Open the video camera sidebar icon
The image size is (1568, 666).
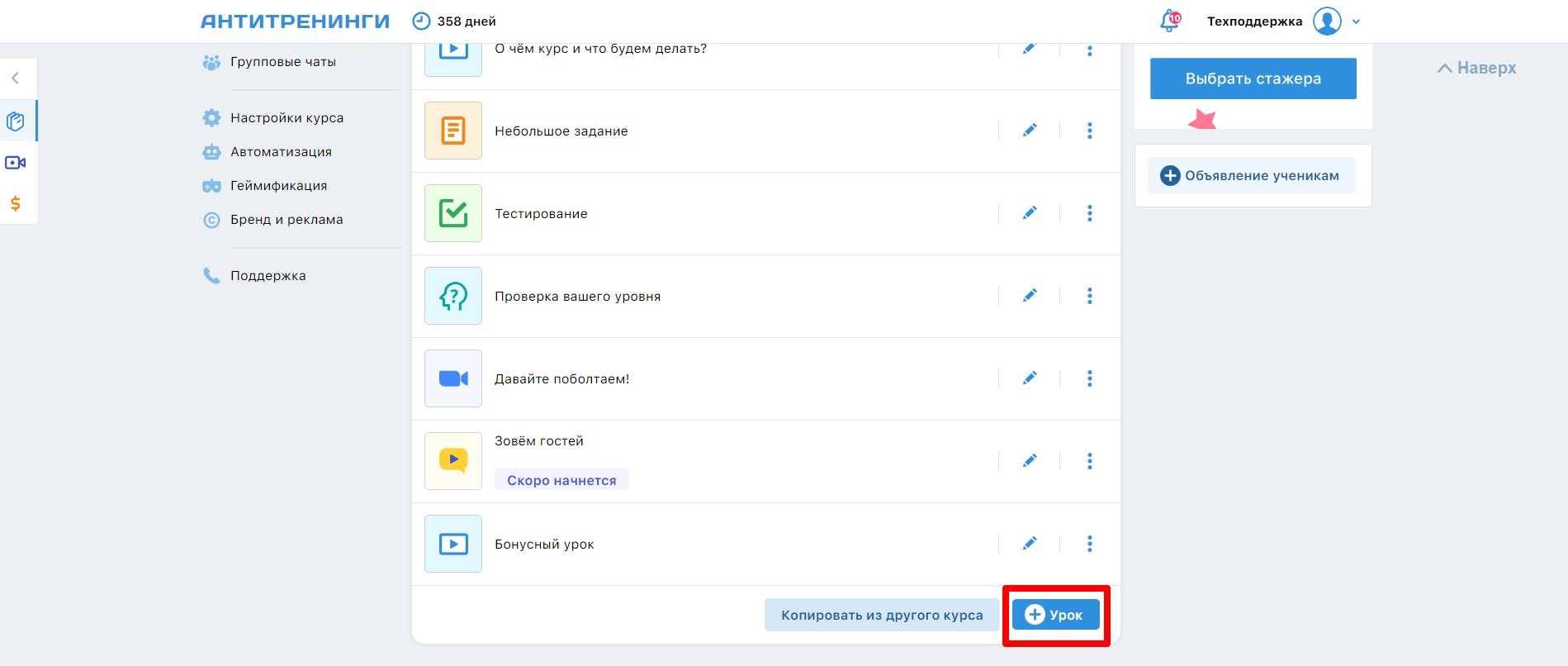coord(16,163)
